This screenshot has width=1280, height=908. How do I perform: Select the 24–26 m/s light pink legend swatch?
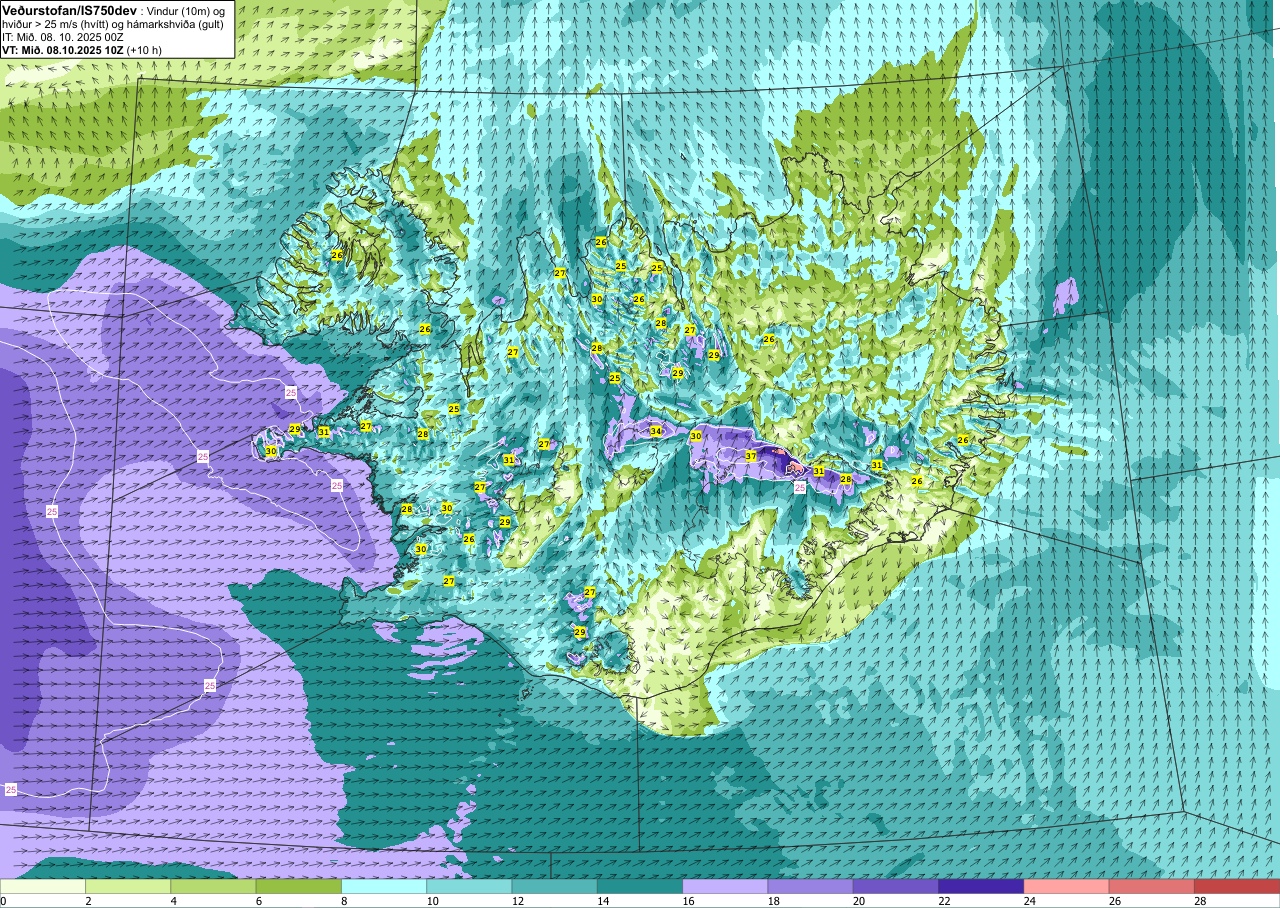click(1066, 886)
